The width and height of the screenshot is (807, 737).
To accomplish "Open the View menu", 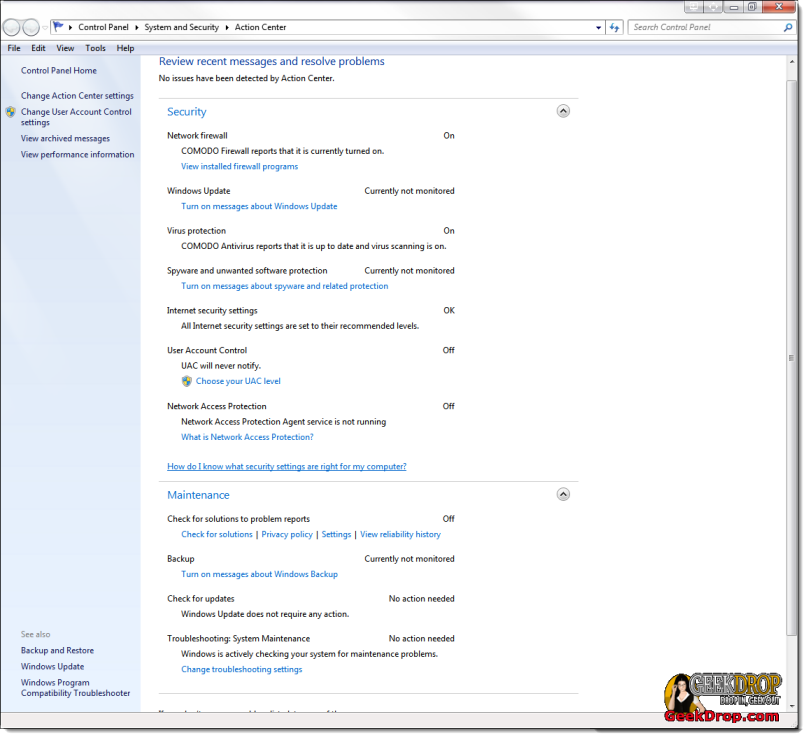I will (x=65, y=48).
